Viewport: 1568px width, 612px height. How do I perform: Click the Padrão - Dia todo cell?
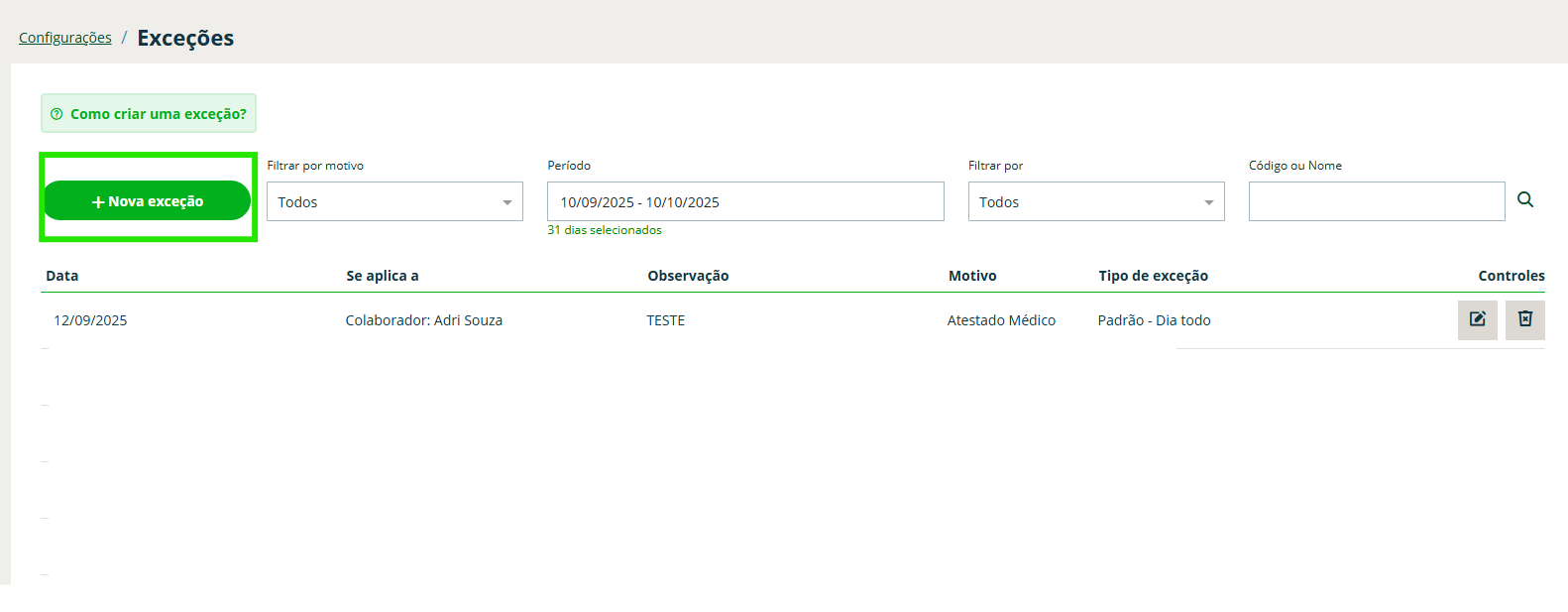click(x=1154, y=320)
